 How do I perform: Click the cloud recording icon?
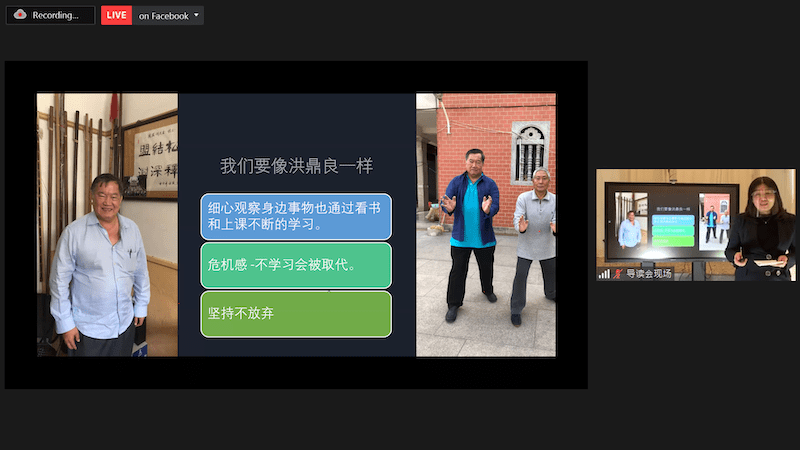(20, 15)
